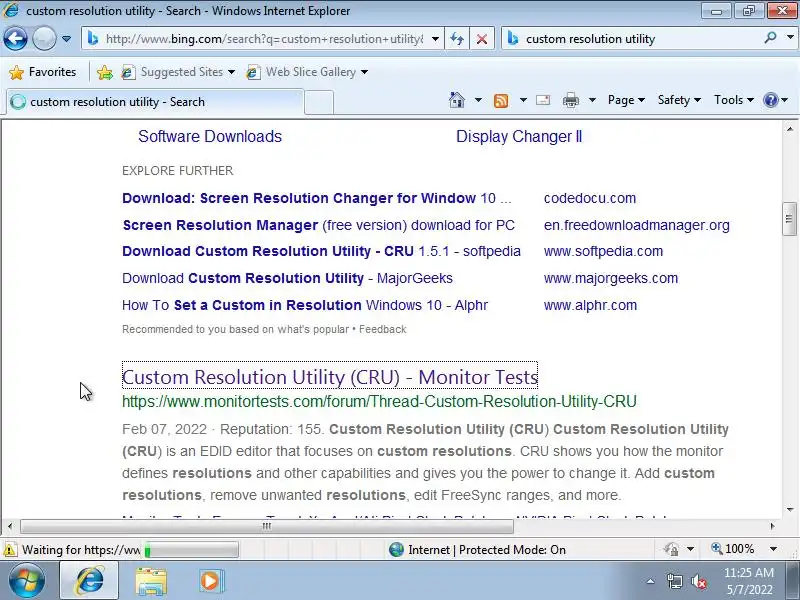The height and width of the screenshot is (600, 800).
Task: Show hidden tray icons arrow
Action: (650, 581)
